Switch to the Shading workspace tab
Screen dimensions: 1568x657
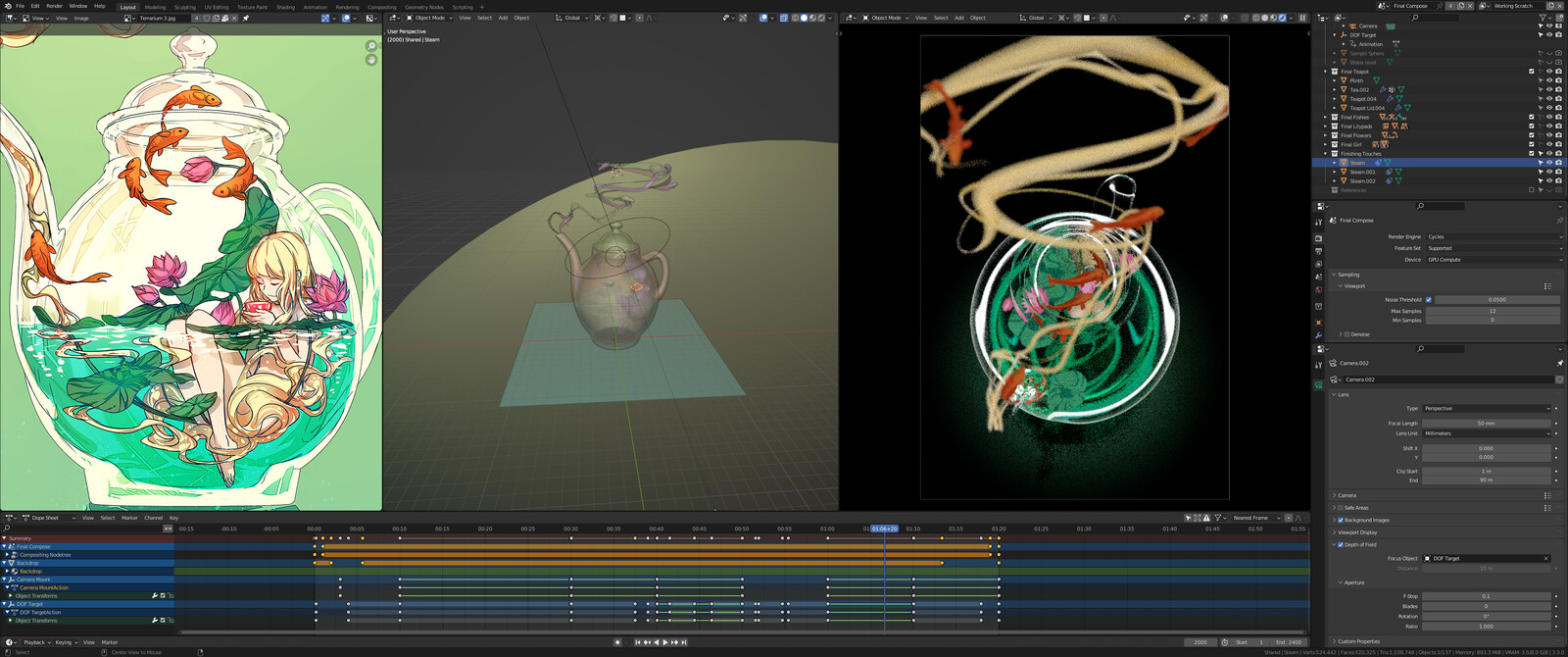pyautogui.click(x=285, y=7)
